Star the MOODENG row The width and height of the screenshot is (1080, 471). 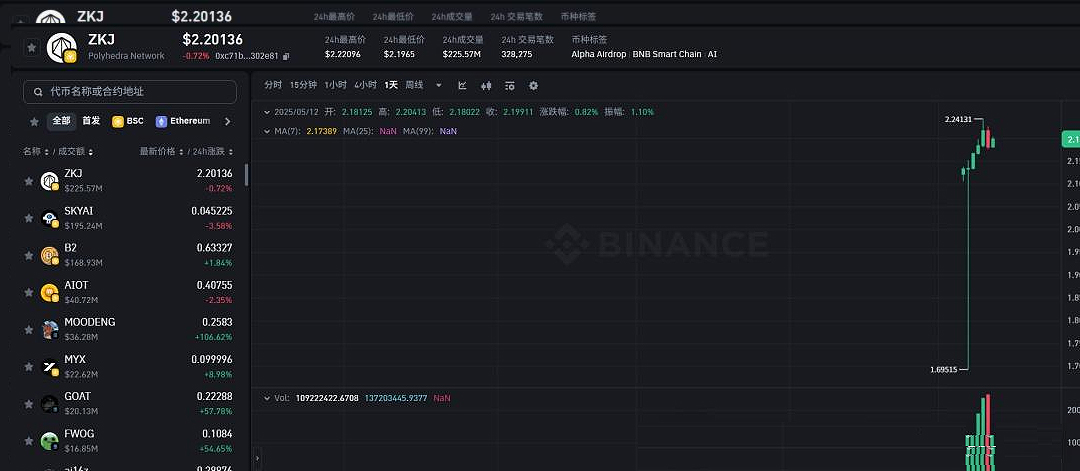point(29,330)
